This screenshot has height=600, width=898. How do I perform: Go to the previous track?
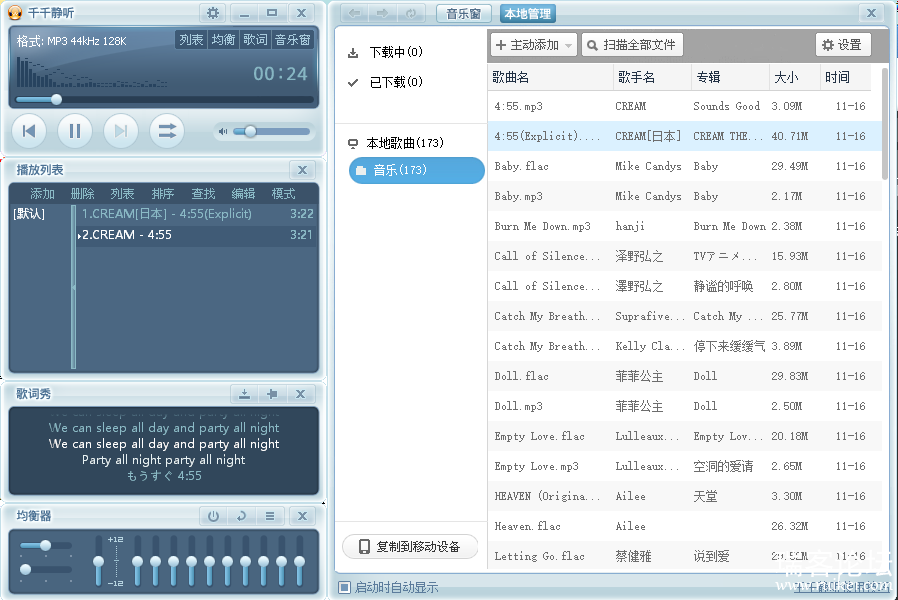[29, 131]
